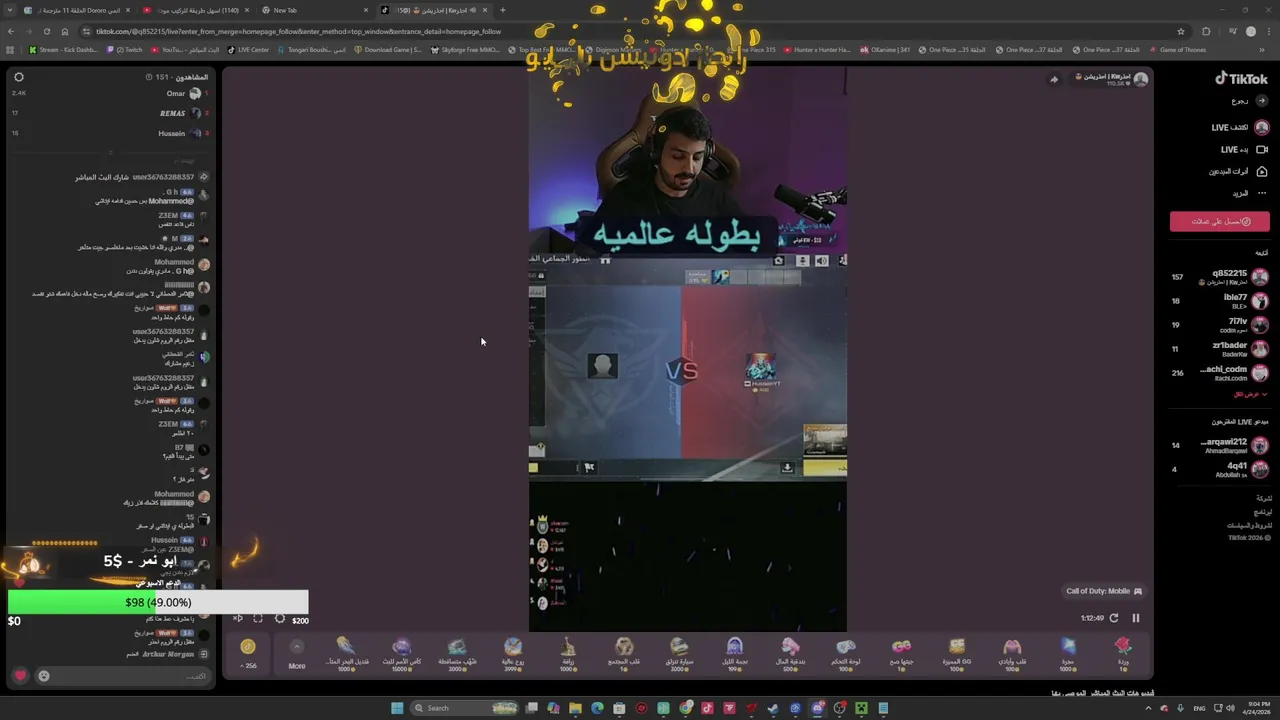Tap the pink heart like button
The width and height of the screenshot is (1280, 720).
(x=20, y=676)
